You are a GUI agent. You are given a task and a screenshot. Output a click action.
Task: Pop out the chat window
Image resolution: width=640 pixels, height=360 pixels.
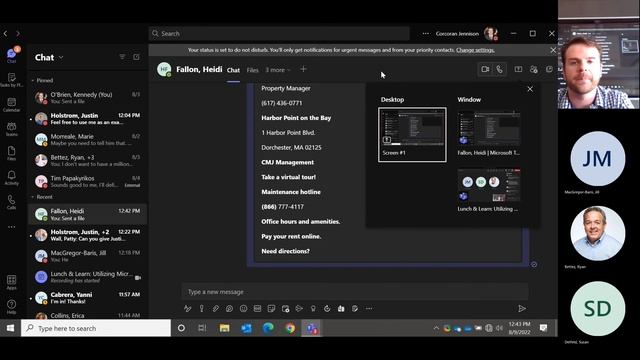coord(549,69)
